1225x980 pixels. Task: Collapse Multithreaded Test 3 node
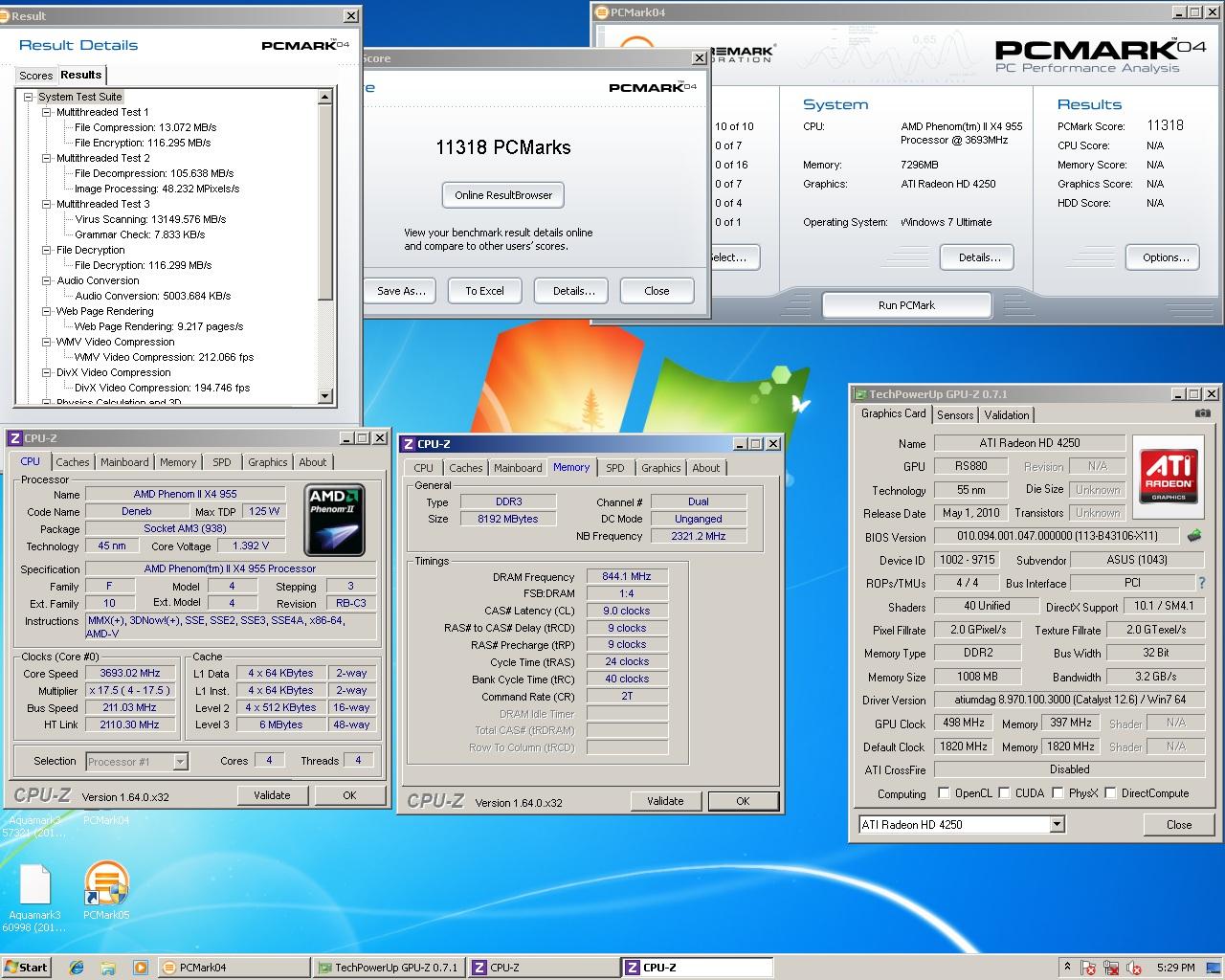46,204
